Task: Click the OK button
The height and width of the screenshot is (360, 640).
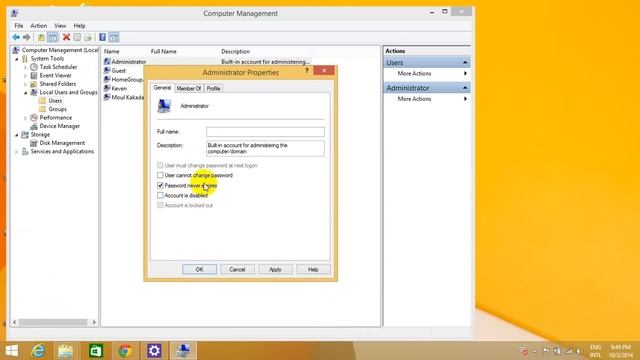Action: (199, 269)
